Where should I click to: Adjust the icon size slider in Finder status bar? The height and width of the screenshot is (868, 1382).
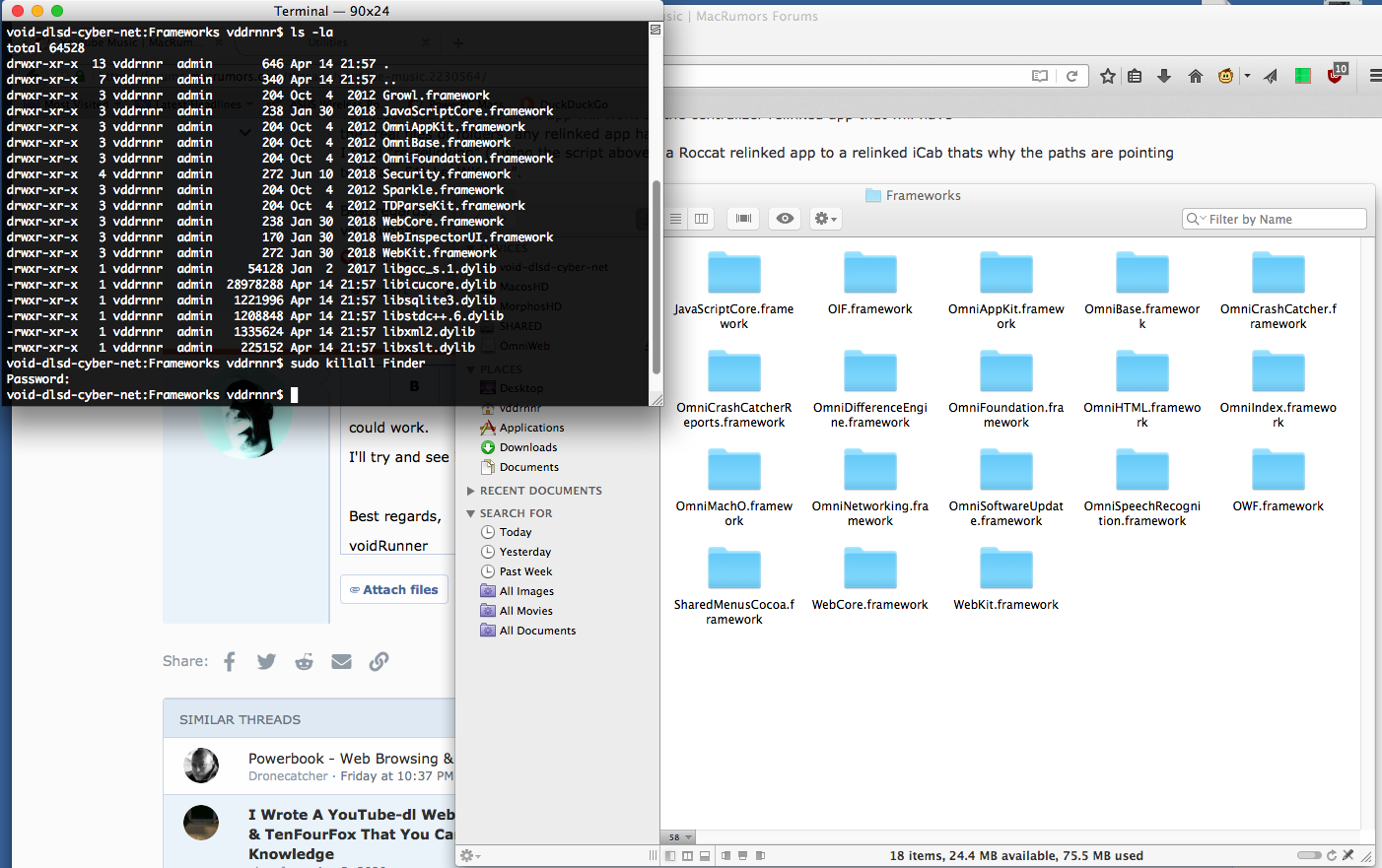pos(1309,855)
